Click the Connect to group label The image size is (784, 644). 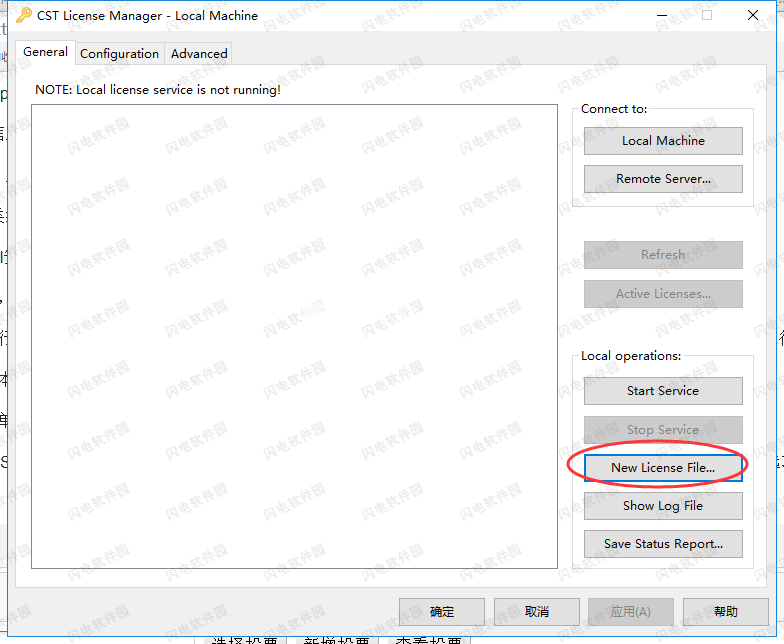(614, 109)
